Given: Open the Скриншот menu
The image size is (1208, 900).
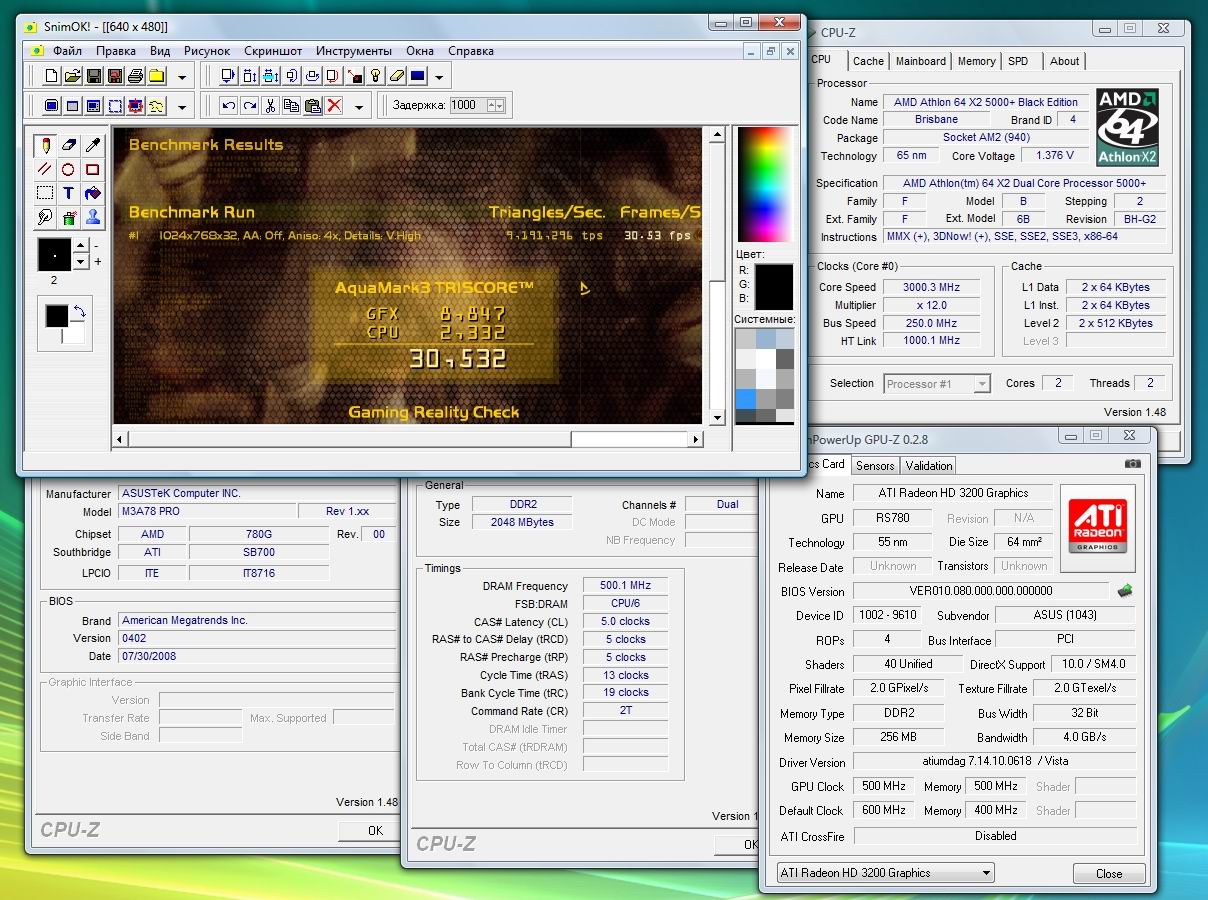Looking at the screenshot, I should click(273, 51).
